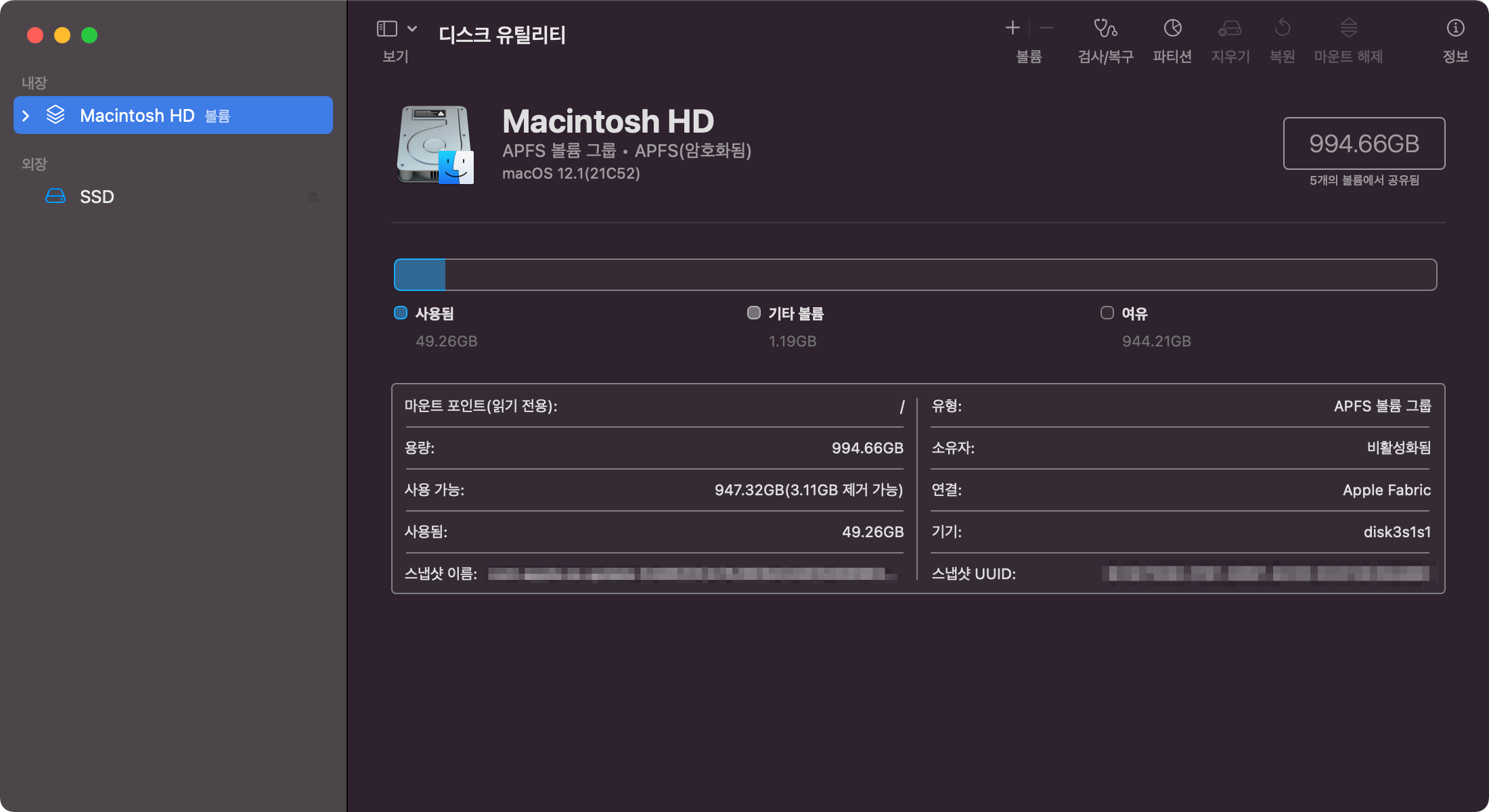Add a volume with plus icon
1489x812 pixels.
tap(1013, 28)
